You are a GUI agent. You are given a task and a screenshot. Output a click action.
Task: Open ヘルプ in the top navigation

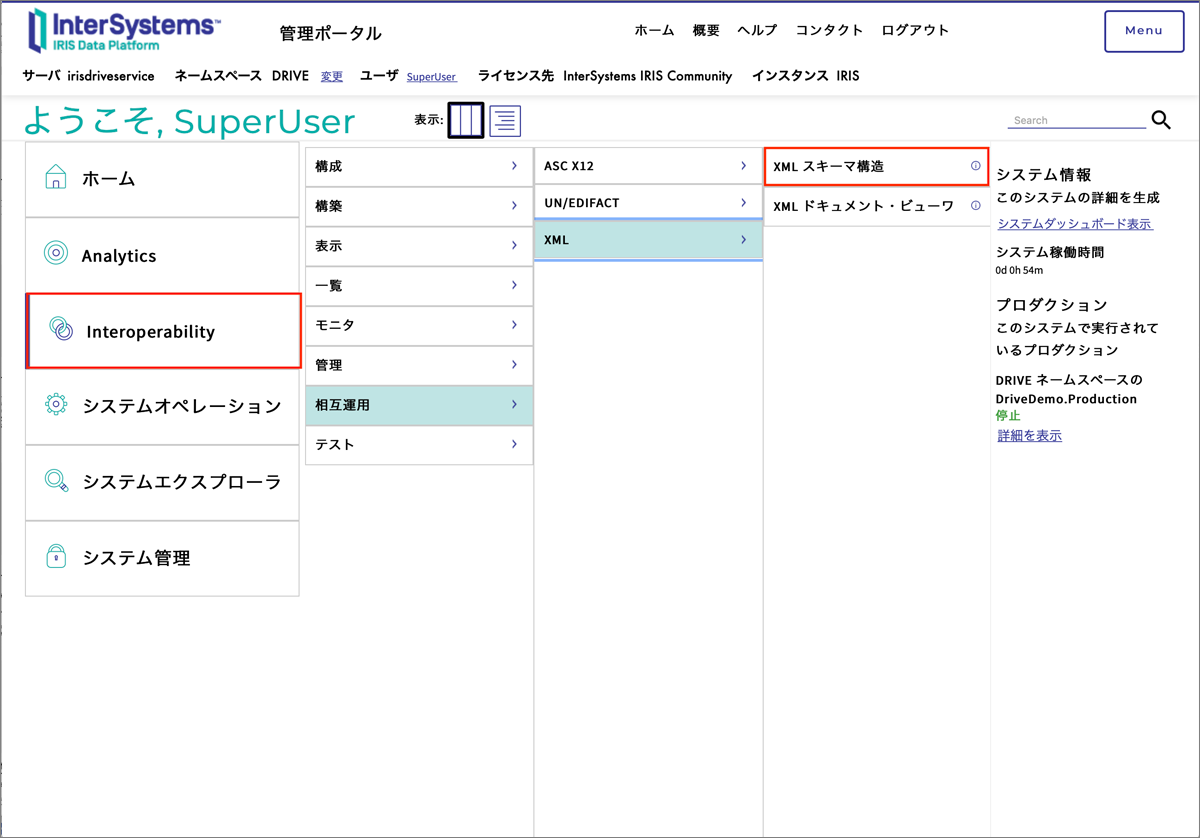click(757, 30)
